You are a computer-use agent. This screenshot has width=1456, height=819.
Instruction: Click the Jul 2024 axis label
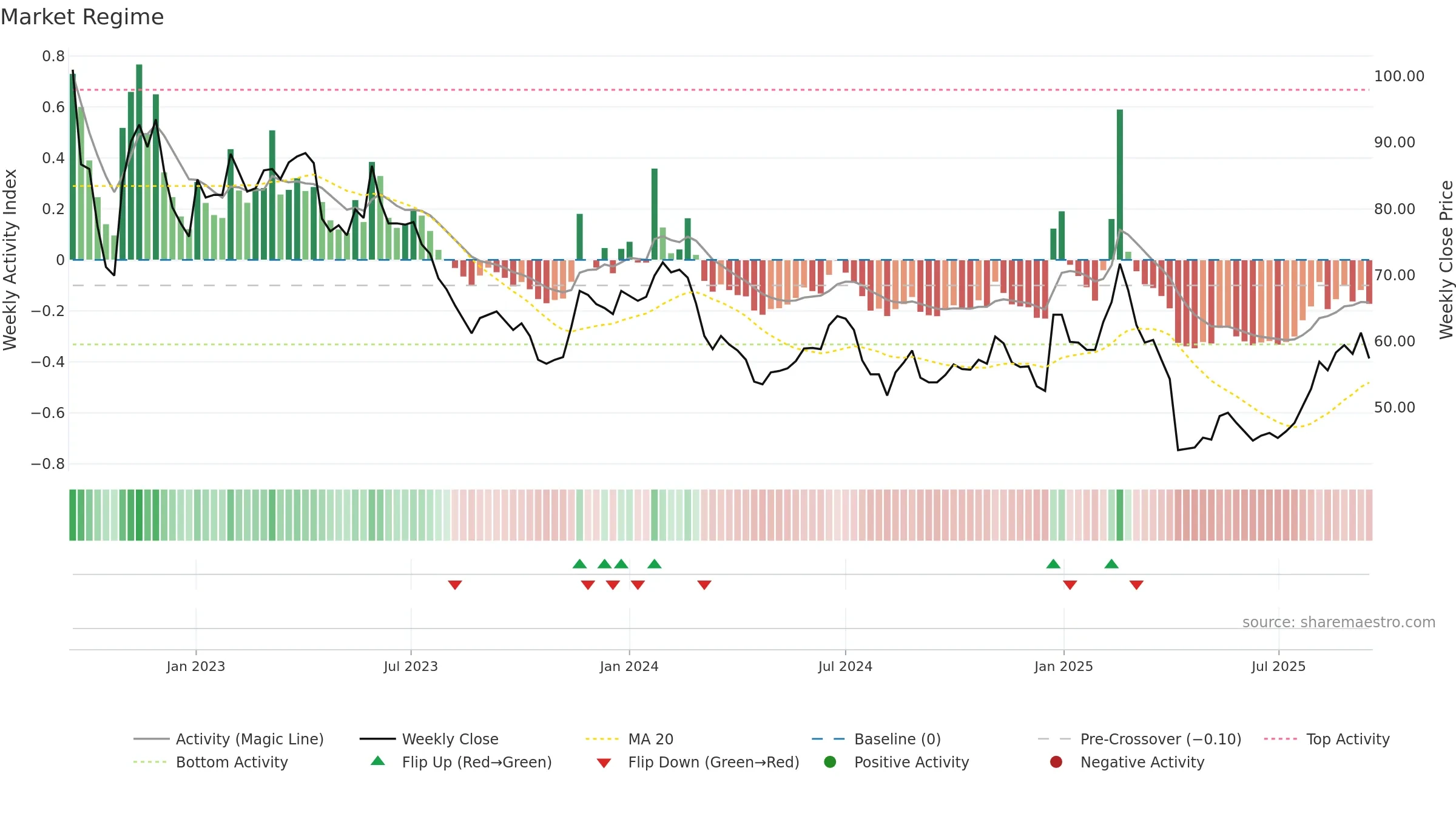coord(845,666)
